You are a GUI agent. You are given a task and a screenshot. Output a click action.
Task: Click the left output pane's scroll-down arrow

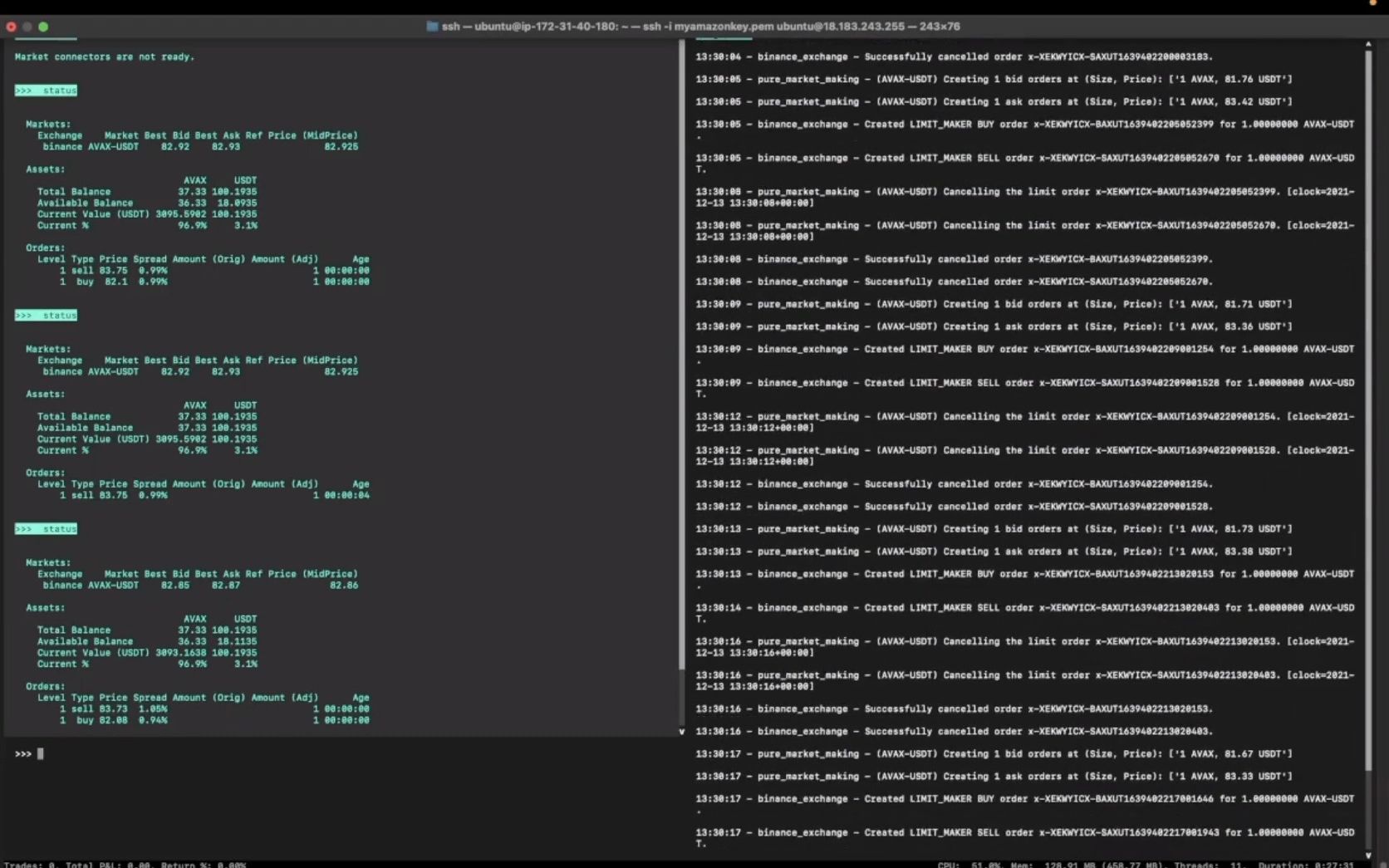click(x=682, y=732)
